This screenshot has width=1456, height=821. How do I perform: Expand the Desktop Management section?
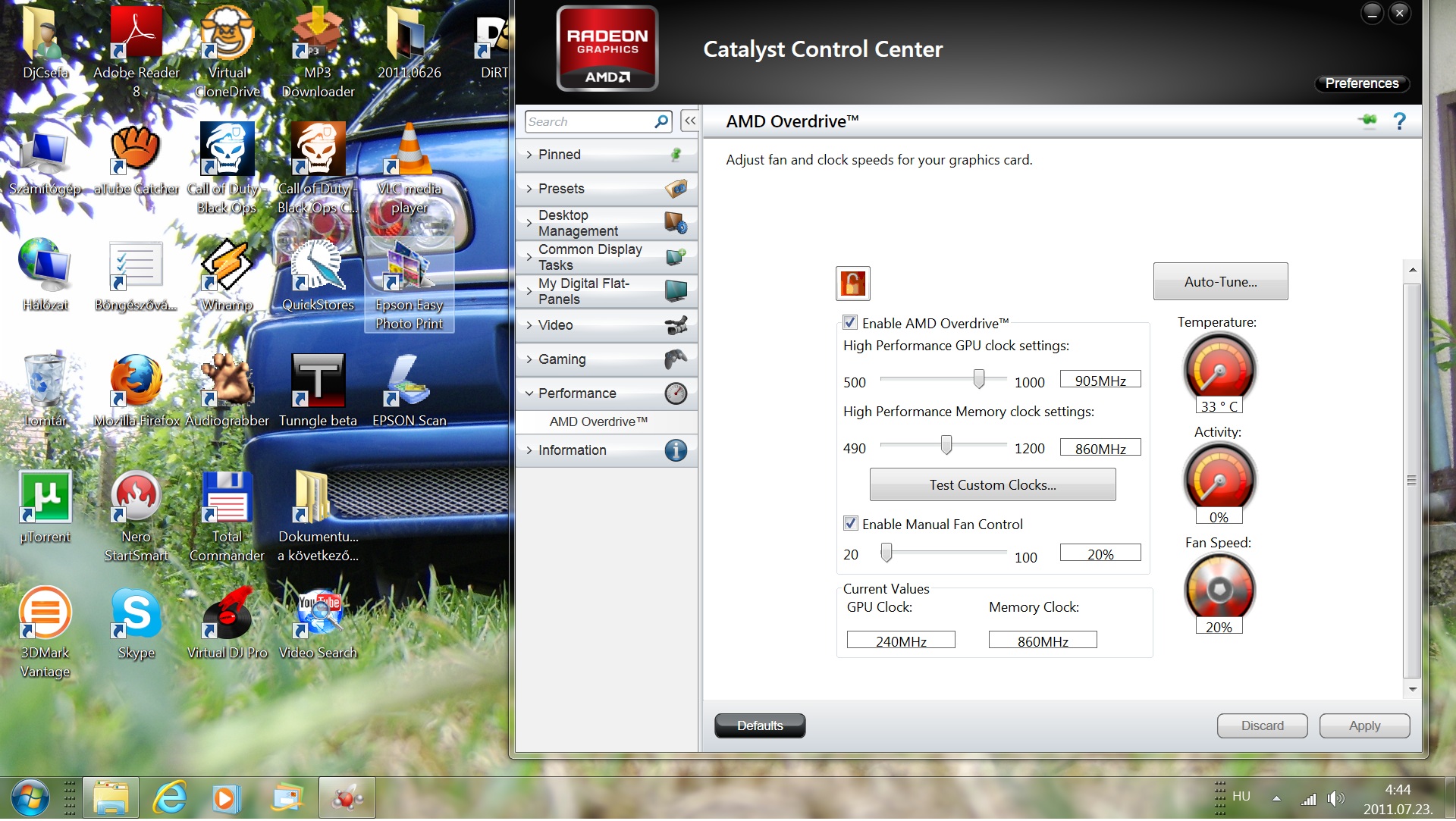point(607,223)
